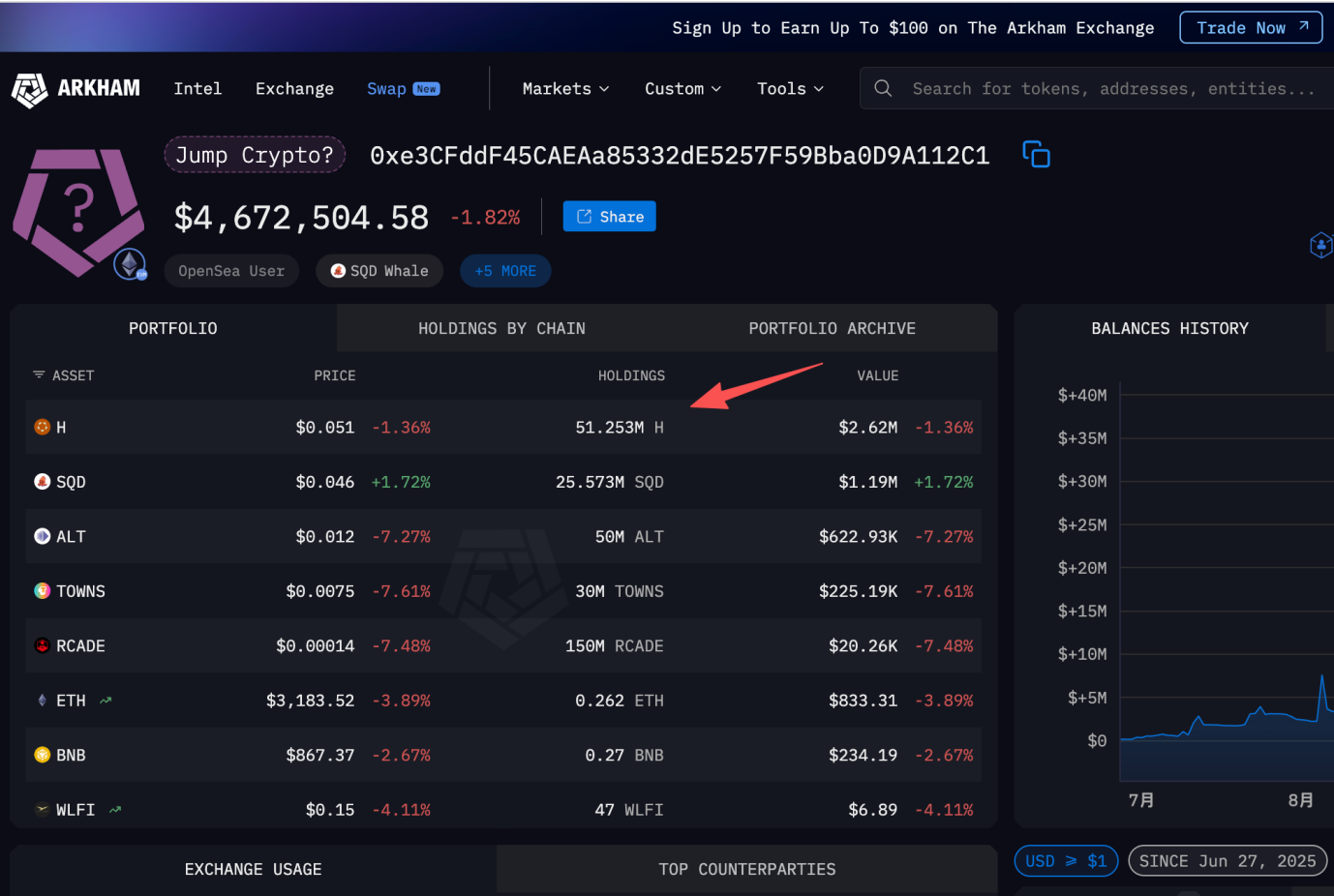Click the hexagon user icon at right edge
The image size is (1334, 896).
click(x=1320, y=245)
